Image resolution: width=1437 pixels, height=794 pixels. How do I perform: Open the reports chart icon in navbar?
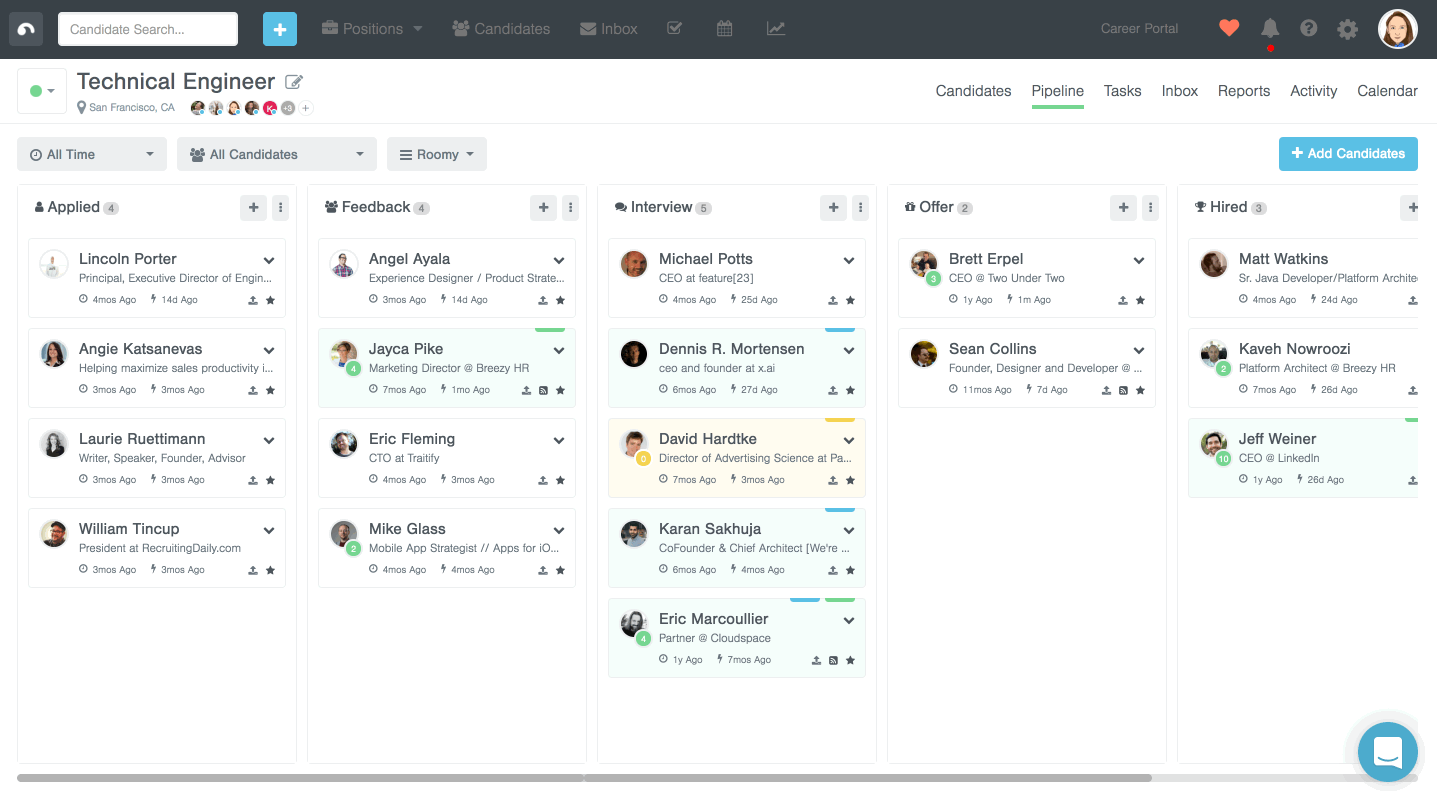point(776,28)
